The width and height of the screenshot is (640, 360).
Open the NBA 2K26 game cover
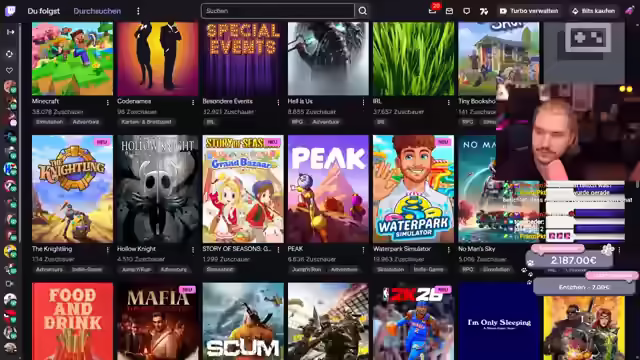point(413,322)
